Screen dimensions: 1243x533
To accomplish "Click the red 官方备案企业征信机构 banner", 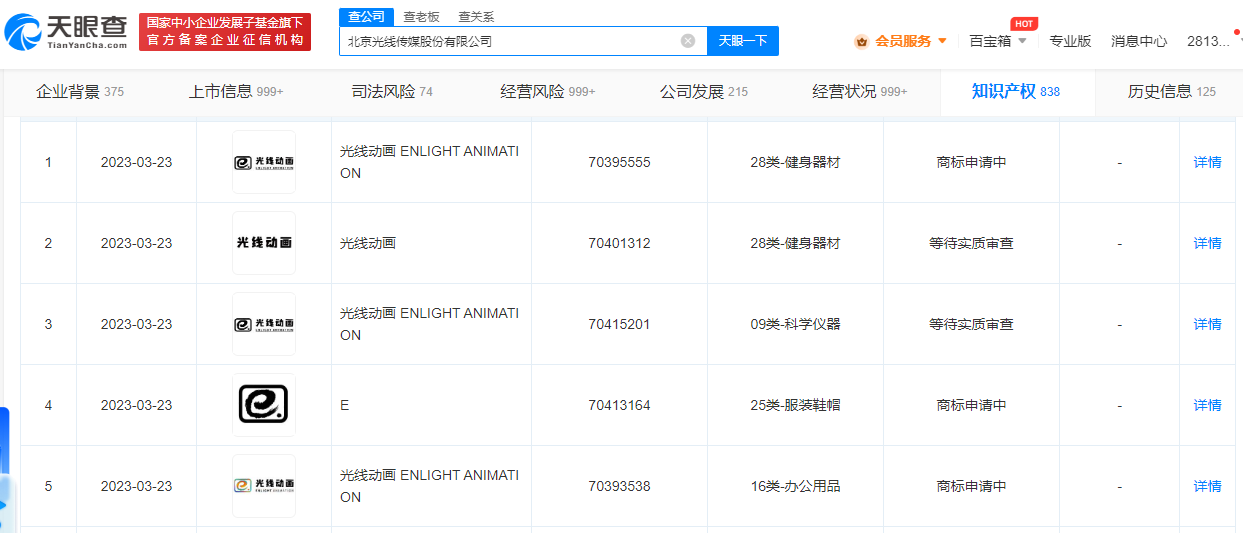I will 225,32.
